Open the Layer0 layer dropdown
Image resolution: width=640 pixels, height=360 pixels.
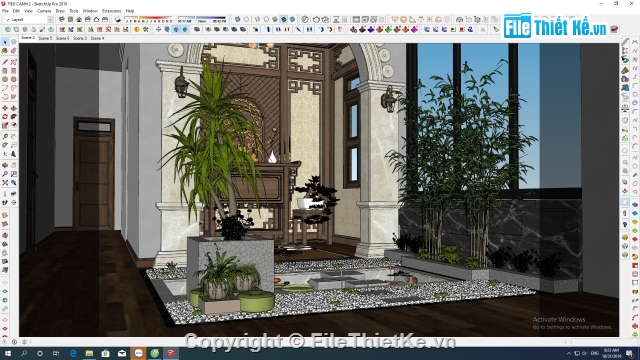click(x=29, y=19)
